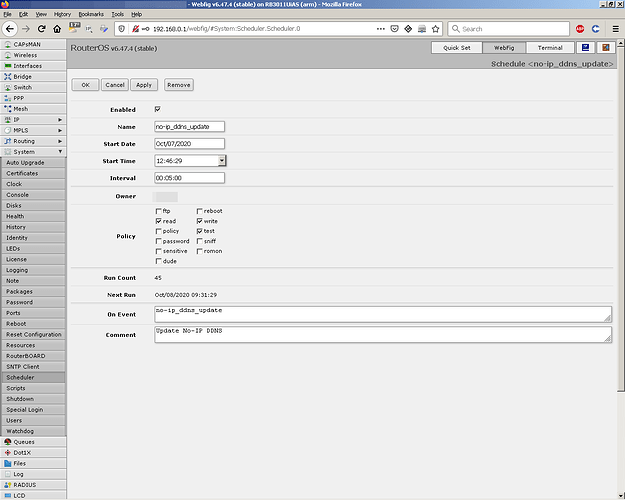The image size is (625, 500).
Task: Open the Start Time dropdown arrow
Action: [222, 161]
